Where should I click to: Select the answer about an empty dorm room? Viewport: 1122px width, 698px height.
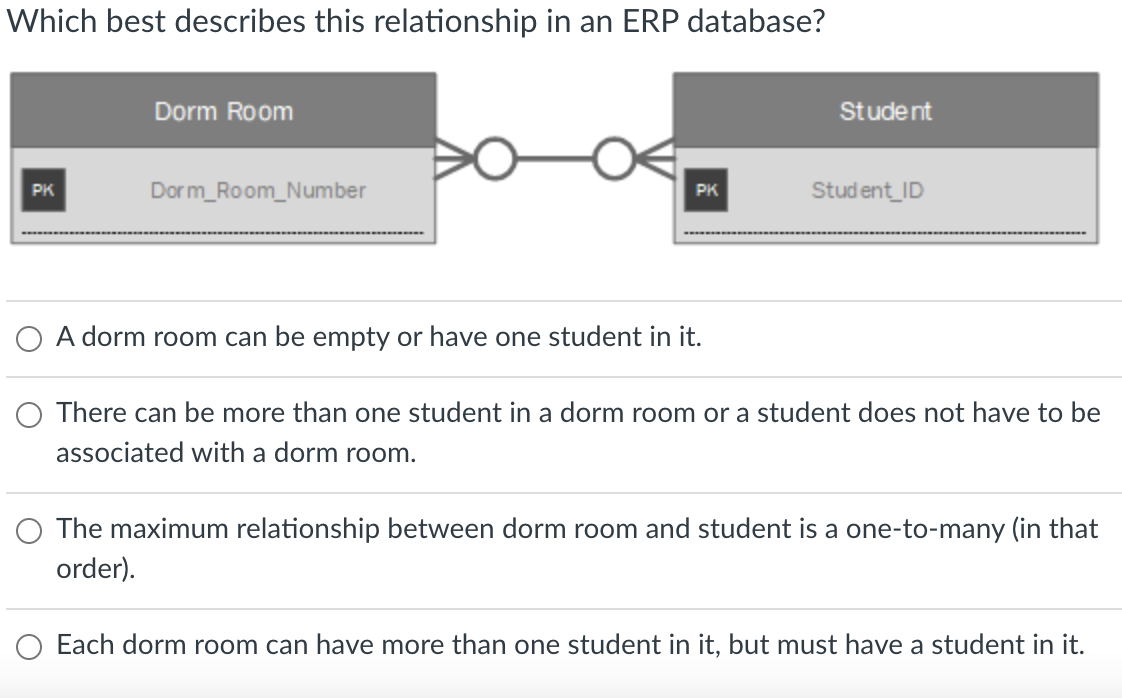click(x=28, y=340)
